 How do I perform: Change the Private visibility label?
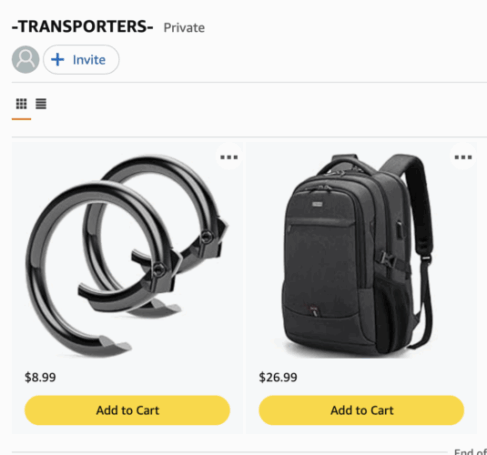click(184, 28)
